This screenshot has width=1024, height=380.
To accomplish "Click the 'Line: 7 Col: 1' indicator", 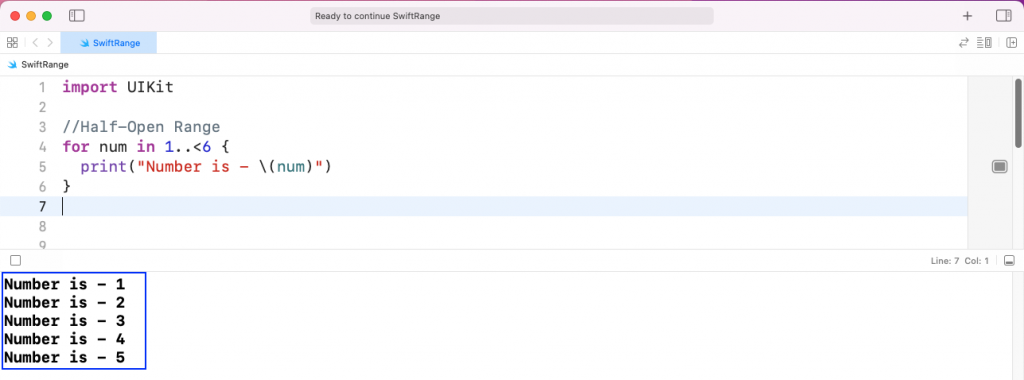I will pos(959,261).
